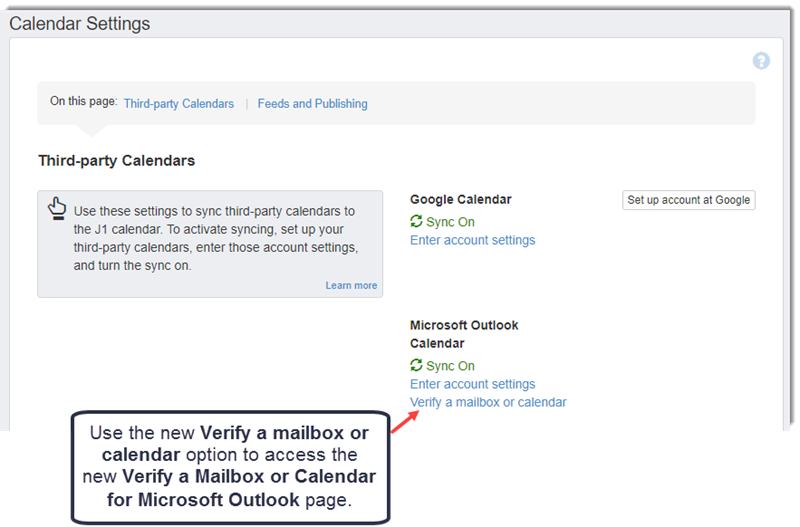Click the Microsoft Outlook Calendar heading
Image resolution: width=800 pixels, height=527 pixels.
(464, 334)
